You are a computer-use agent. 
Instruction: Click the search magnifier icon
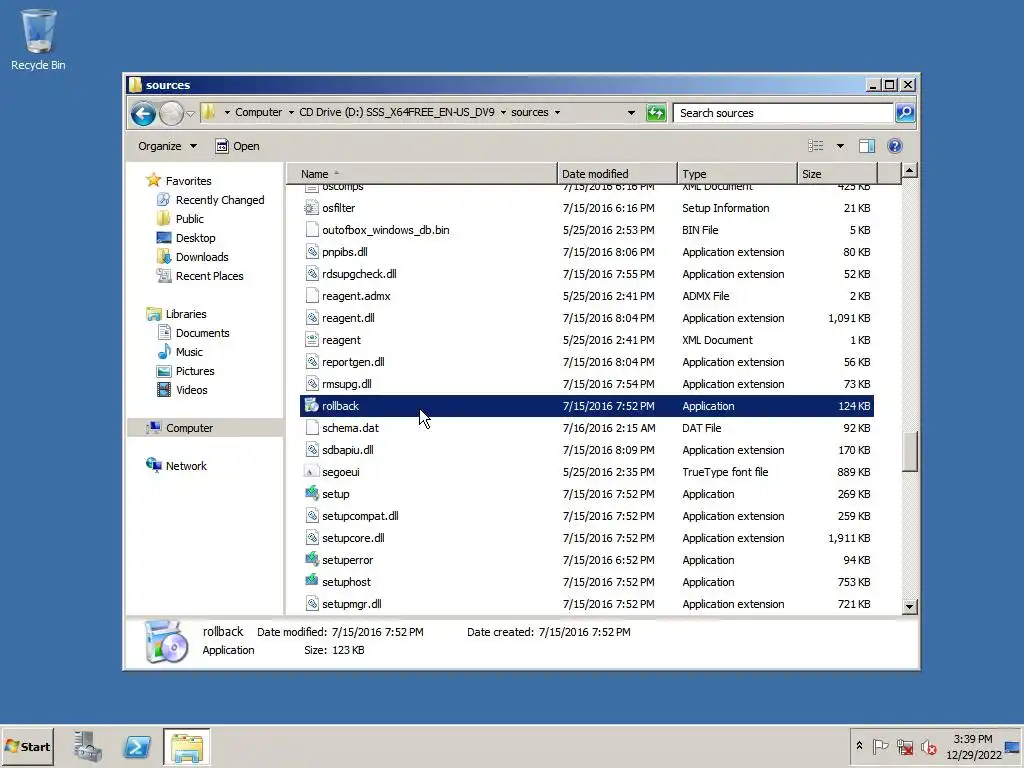click(x=904, y=113)
